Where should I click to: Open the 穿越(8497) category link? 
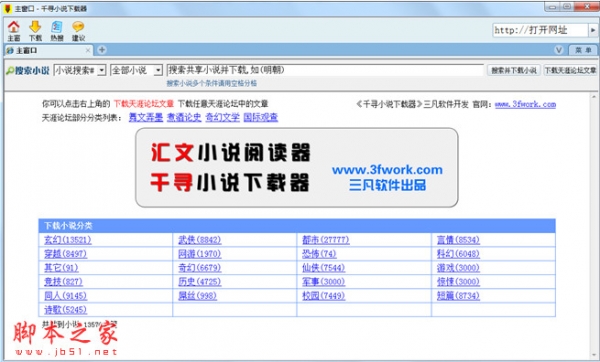coord(65,254)
